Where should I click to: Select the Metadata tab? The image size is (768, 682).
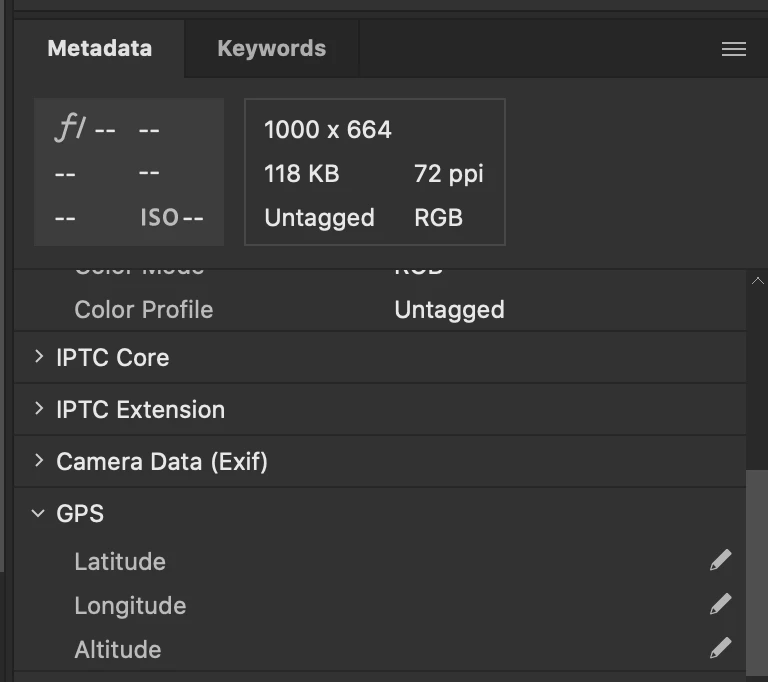coord(100,48)
